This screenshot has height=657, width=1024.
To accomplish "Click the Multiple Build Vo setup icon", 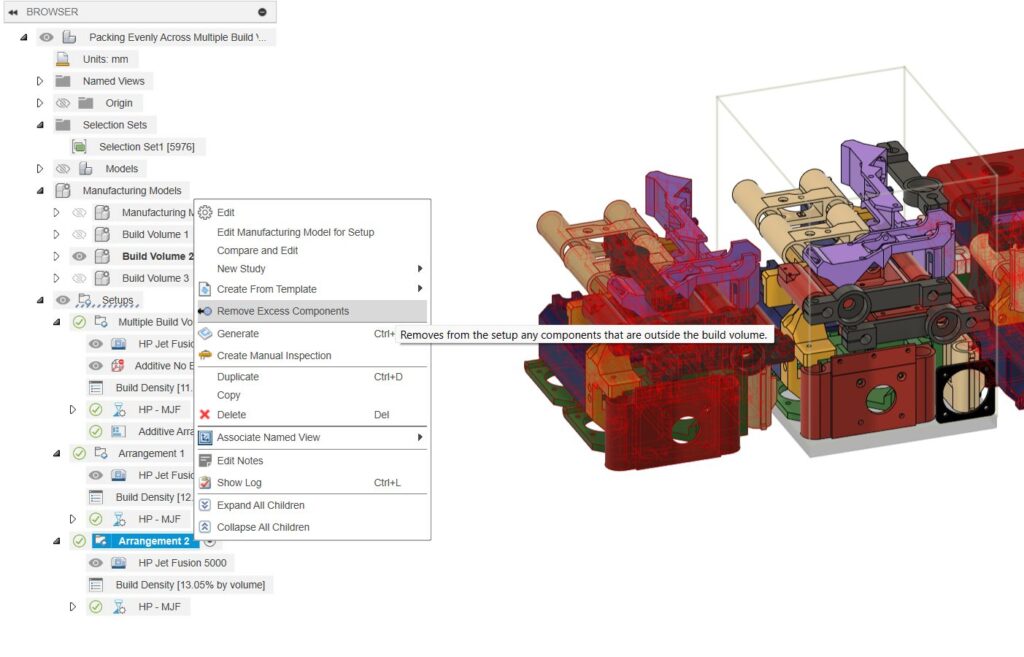I will coord(101,322).
